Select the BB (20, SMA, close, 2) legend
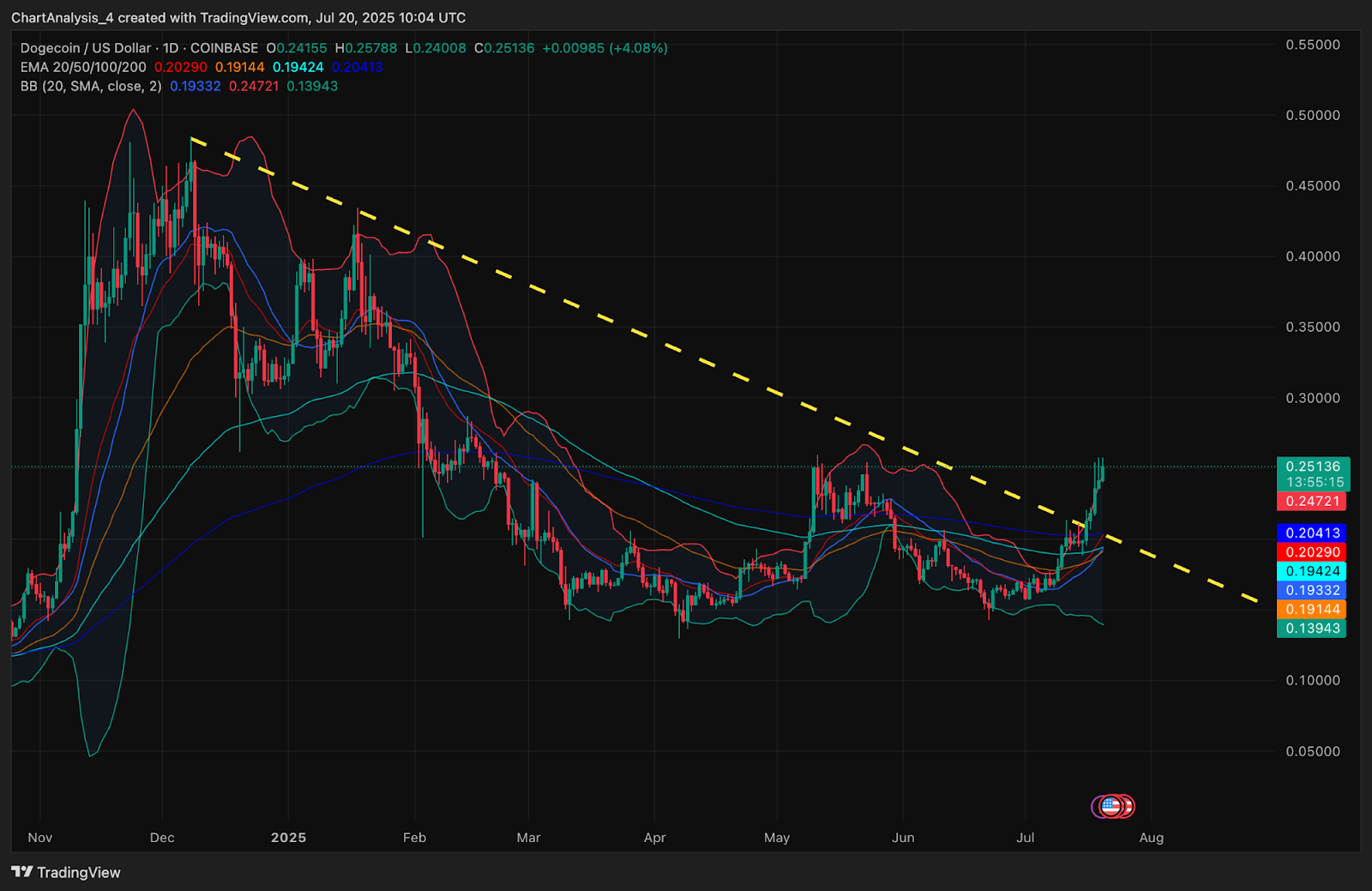Screen dimensions: 1372x891 [x=91, y=86]
